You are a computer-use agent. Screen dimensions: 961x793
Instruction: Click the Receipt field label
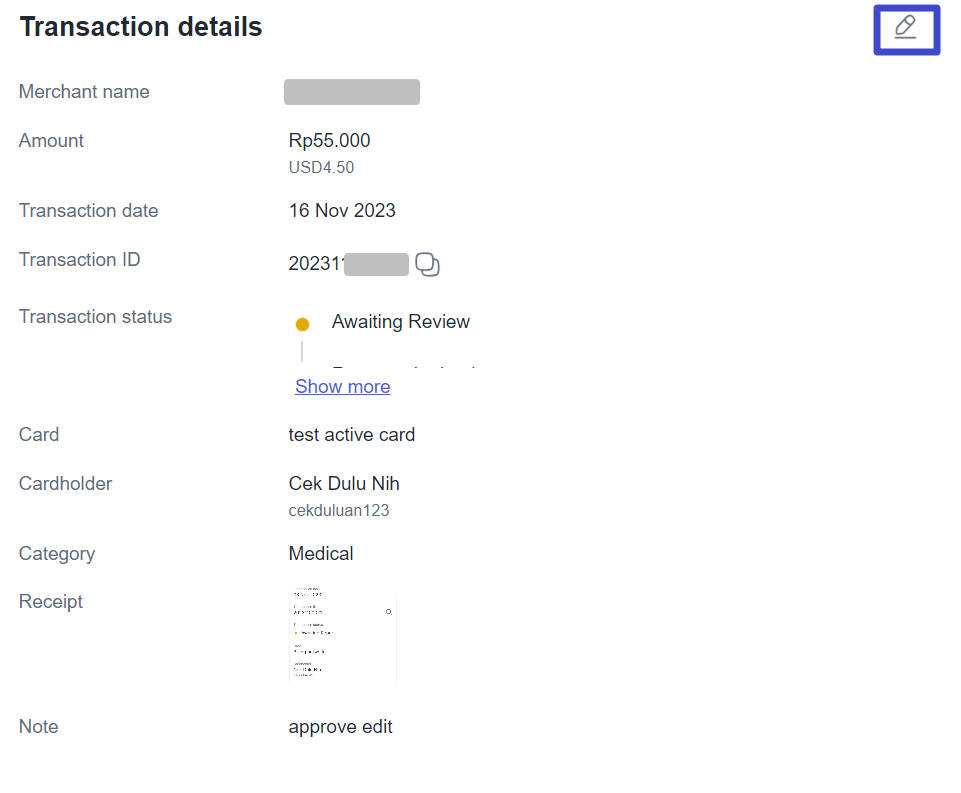50,602
